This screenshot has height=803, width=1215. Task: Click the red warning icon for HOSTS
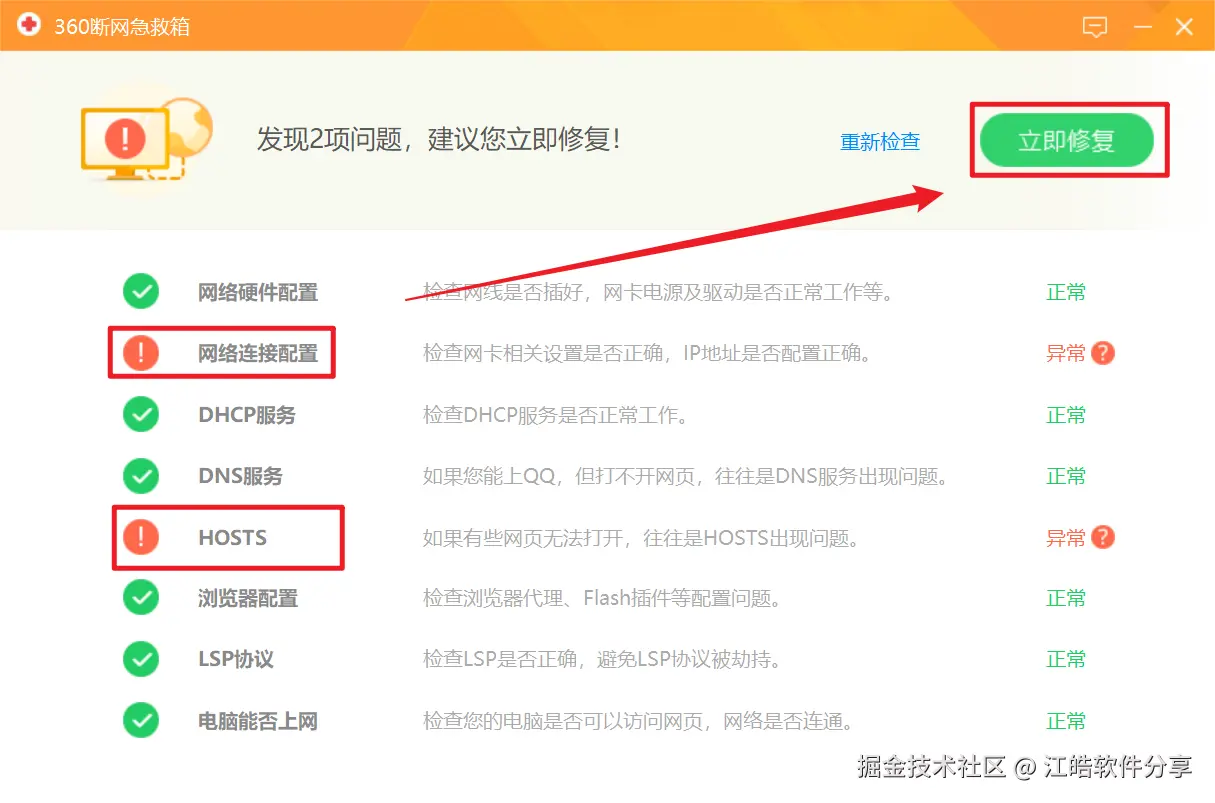(141, 538)
